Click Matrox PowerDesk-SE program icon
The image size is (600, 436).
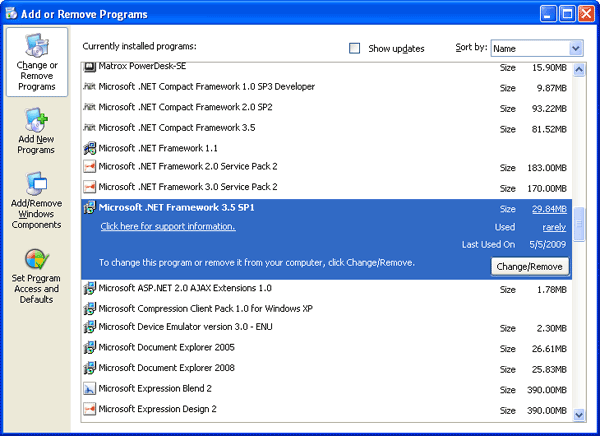(90, 67)
